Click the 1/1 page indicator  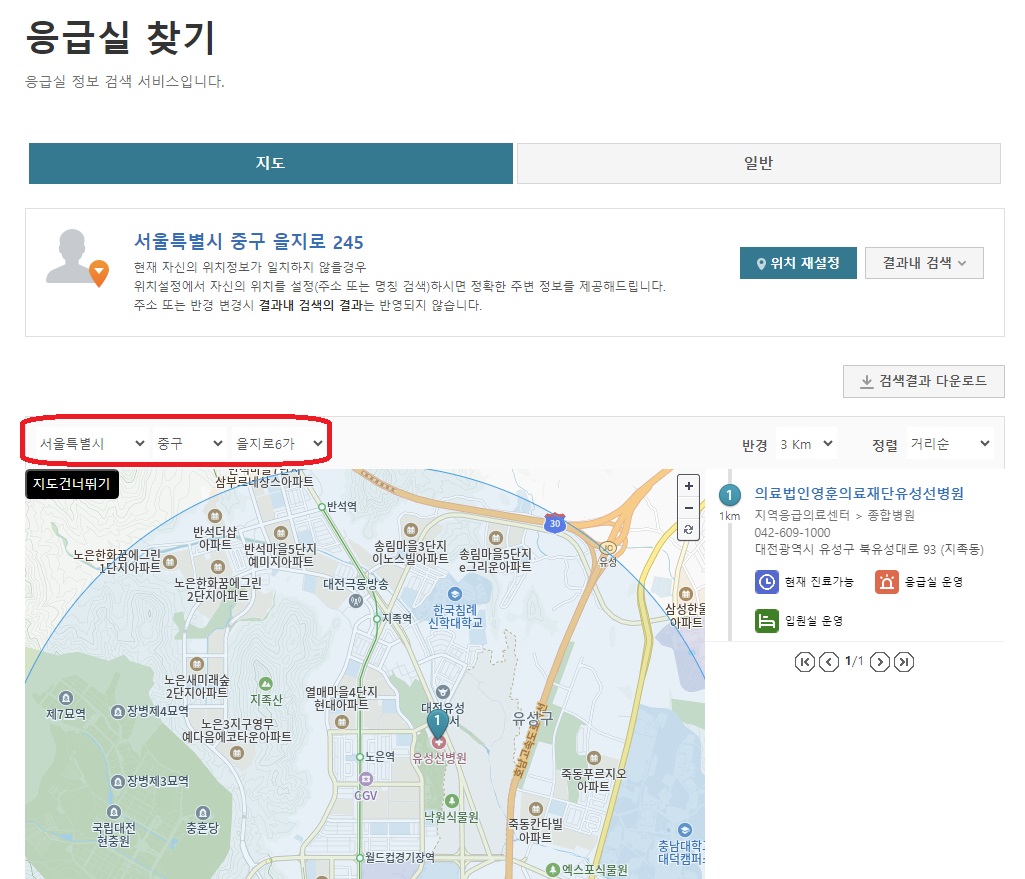(854, 661)
